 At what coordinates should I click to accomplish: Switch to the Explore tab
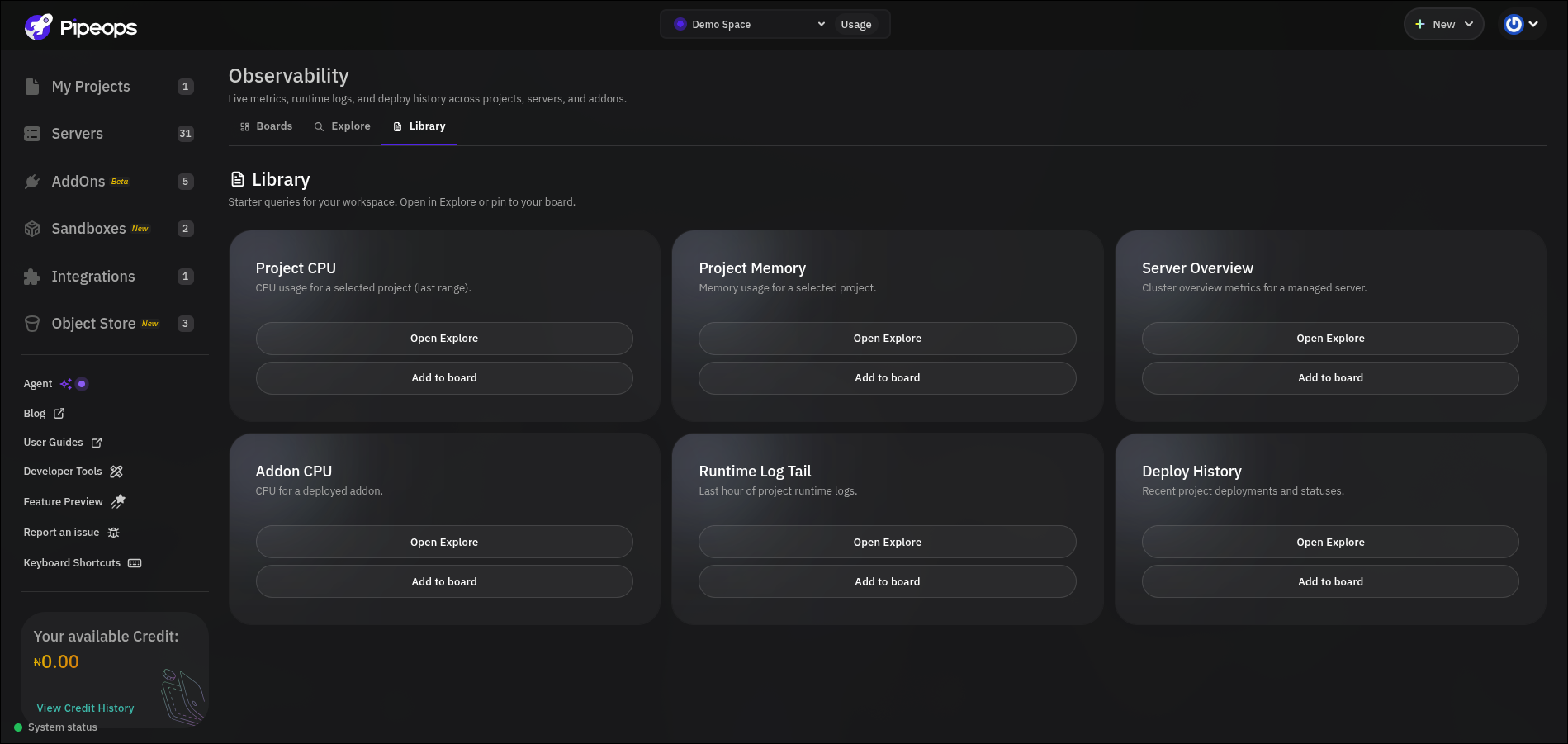point(342,126)
